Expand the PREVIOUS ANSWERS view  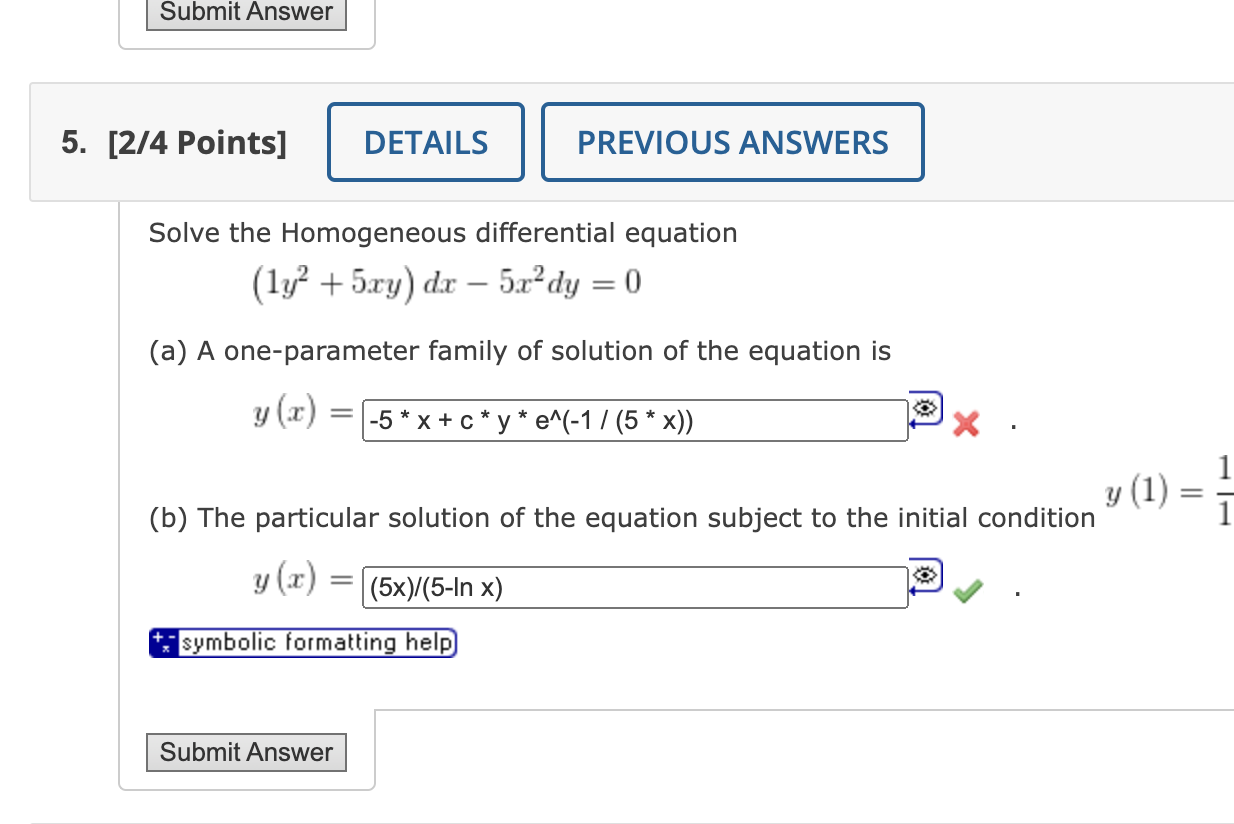[x=732, y=142]
